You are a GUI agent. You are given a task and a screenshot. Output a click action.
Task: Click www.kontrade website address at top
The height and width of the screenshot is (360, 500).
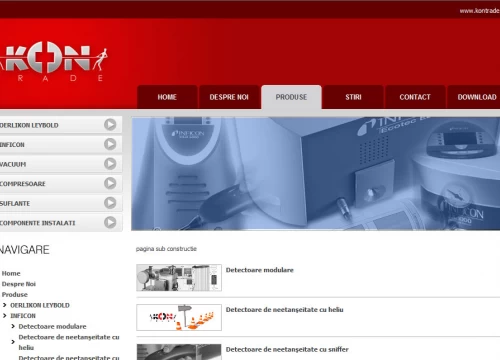tap(480, 11)
